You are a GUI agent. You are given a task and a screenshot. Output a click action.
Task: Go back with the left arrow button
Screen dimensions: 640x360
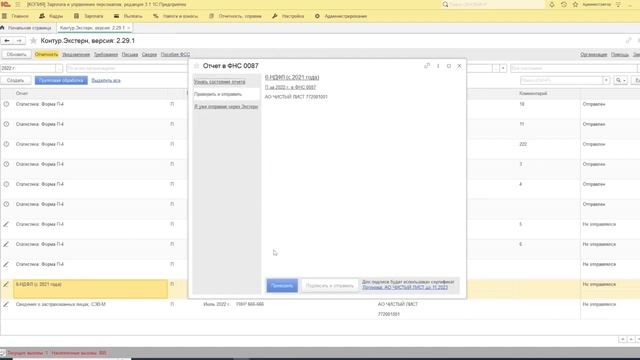pyautogui.click(x=7, y=41)
